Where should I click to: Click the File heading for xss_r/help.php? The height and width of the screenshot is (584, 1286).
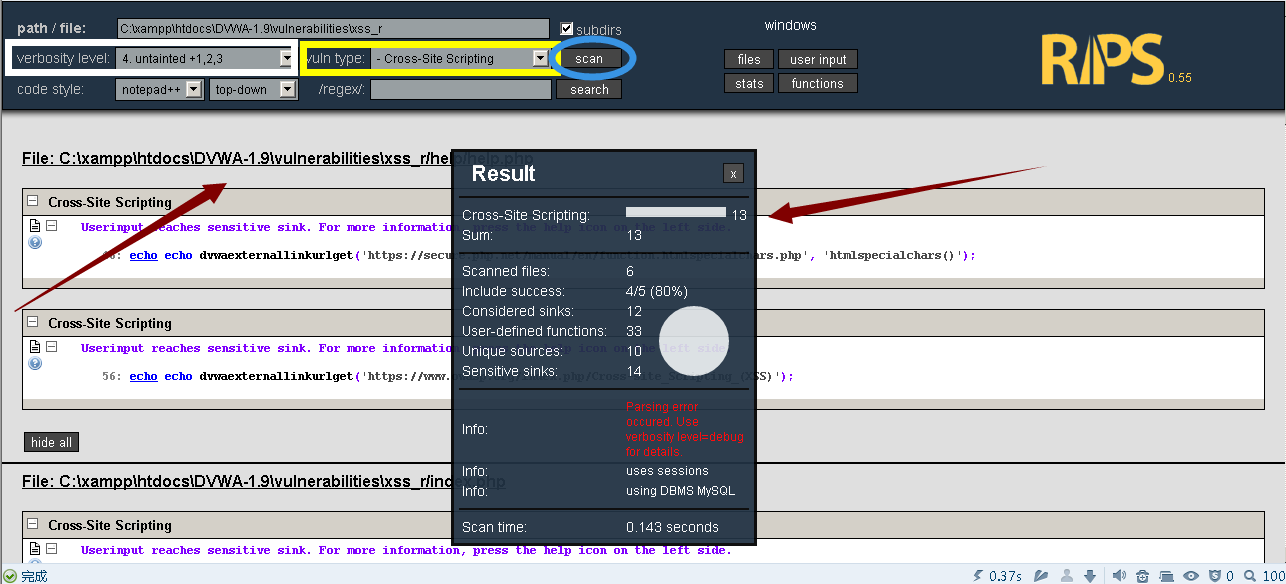point(278,158)
